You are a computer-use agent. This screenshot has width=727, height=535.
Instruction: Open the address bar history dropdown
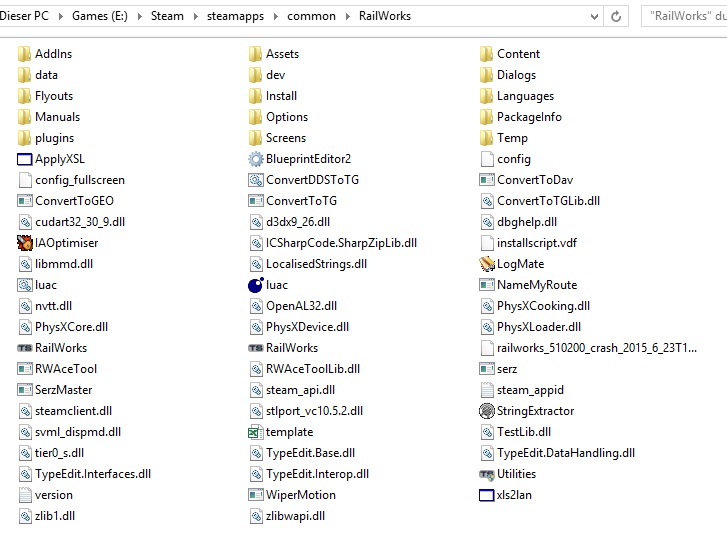pyautogui.click(x=594, y=17)
